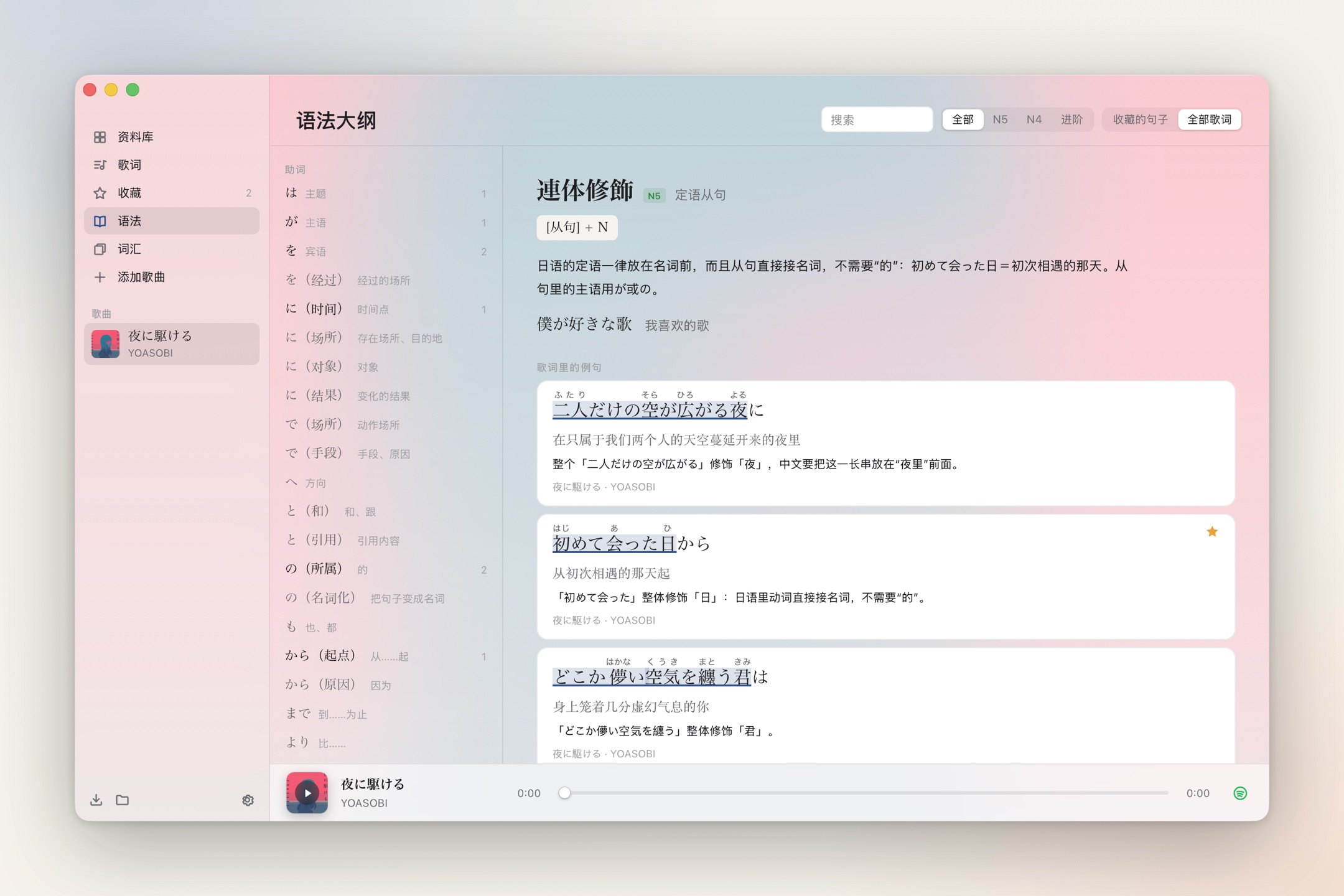Open the で（手段）entry
1344x896 pixels.
tap(386, 454)
